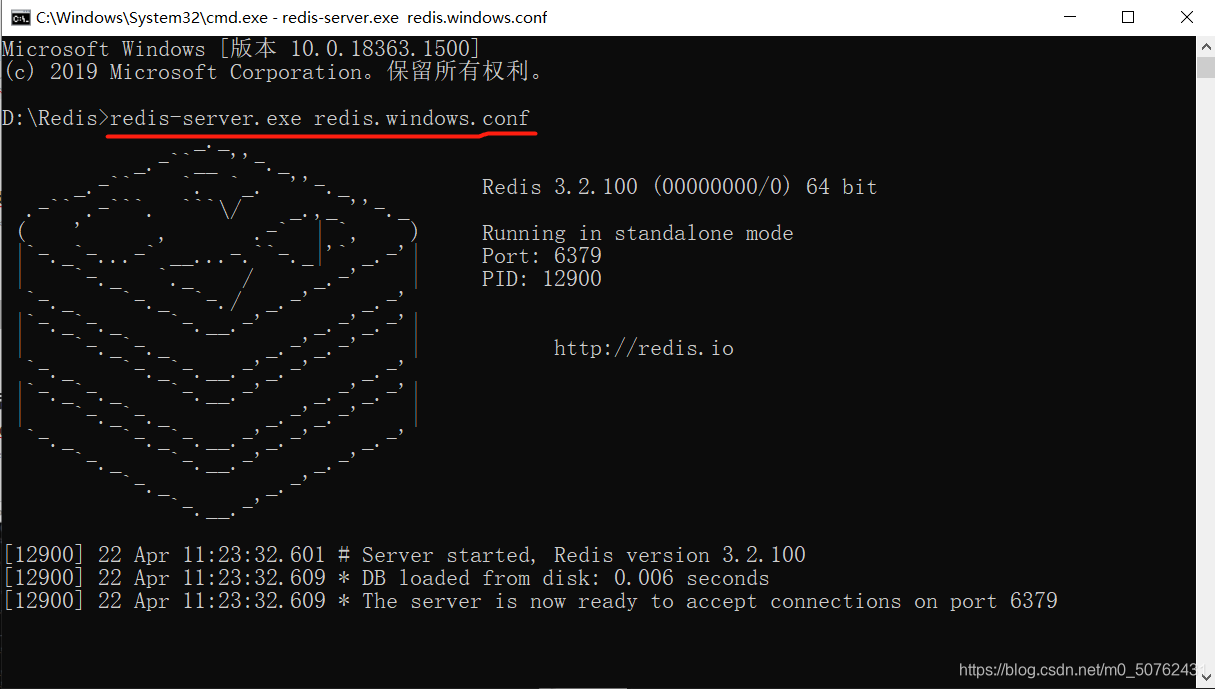
Task: Click the 2019 Microsoft Corporation copyright line
Action: [x=273, y=72]
